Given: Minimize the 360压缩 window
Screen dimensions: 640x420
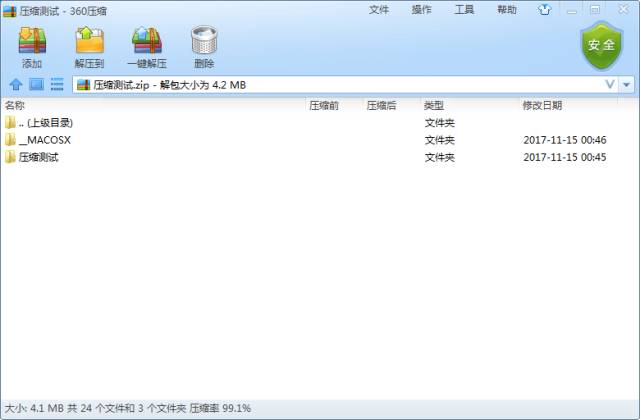Looking at the screenshot, I should tap(572, 10).
